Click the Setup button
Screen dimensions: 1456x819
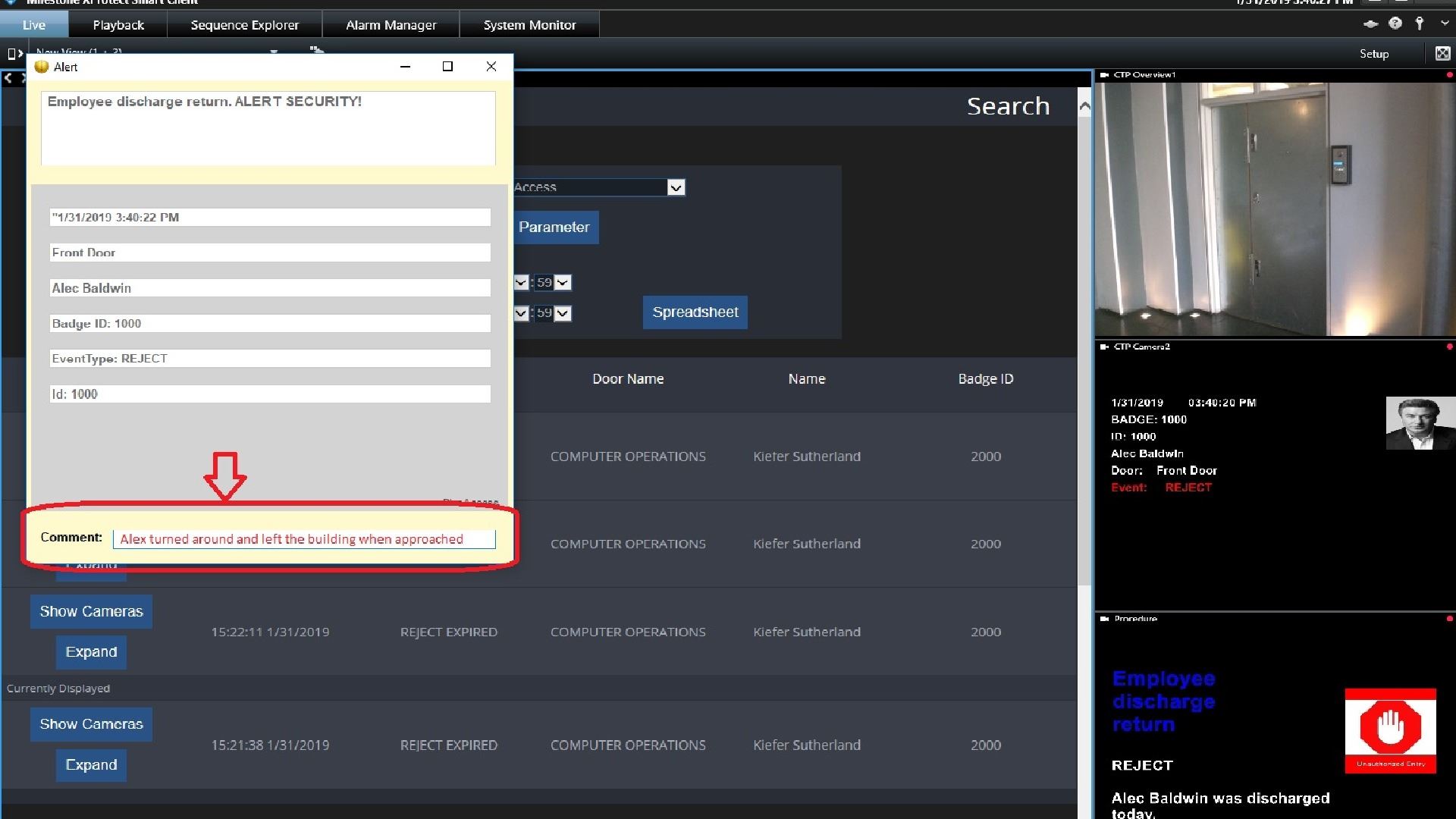tap(1373, 54)
